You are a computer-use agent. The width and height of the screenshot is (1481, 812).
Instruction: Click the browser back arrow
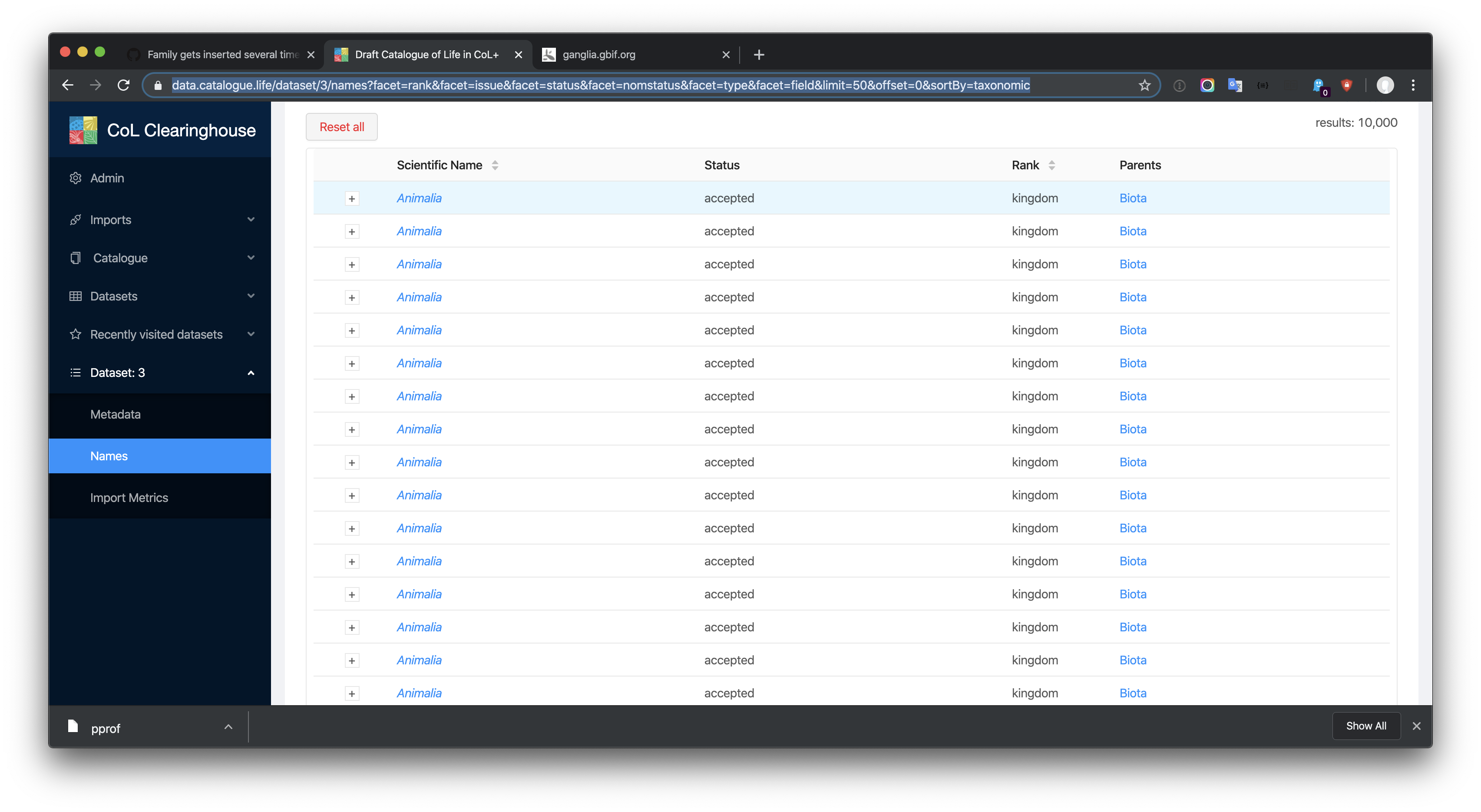[x=67, y=85]
